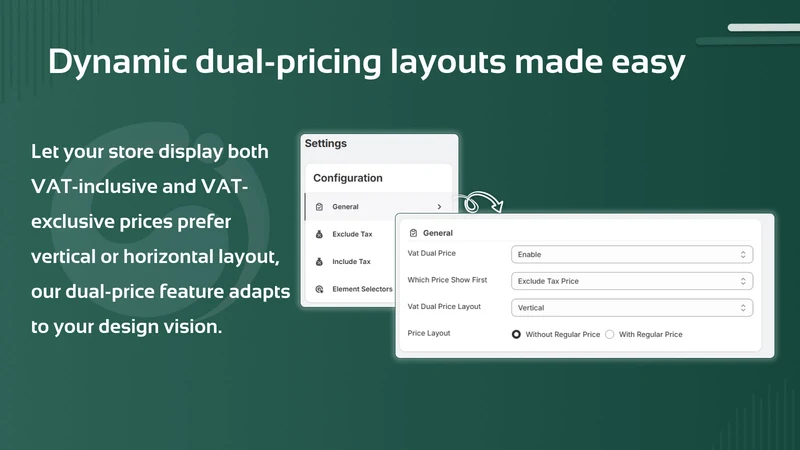The height and width of the screenshot is (450, 800).
Task: Open the Vat Dual Price Enable dropdown
Action: [x=632, y=255]
